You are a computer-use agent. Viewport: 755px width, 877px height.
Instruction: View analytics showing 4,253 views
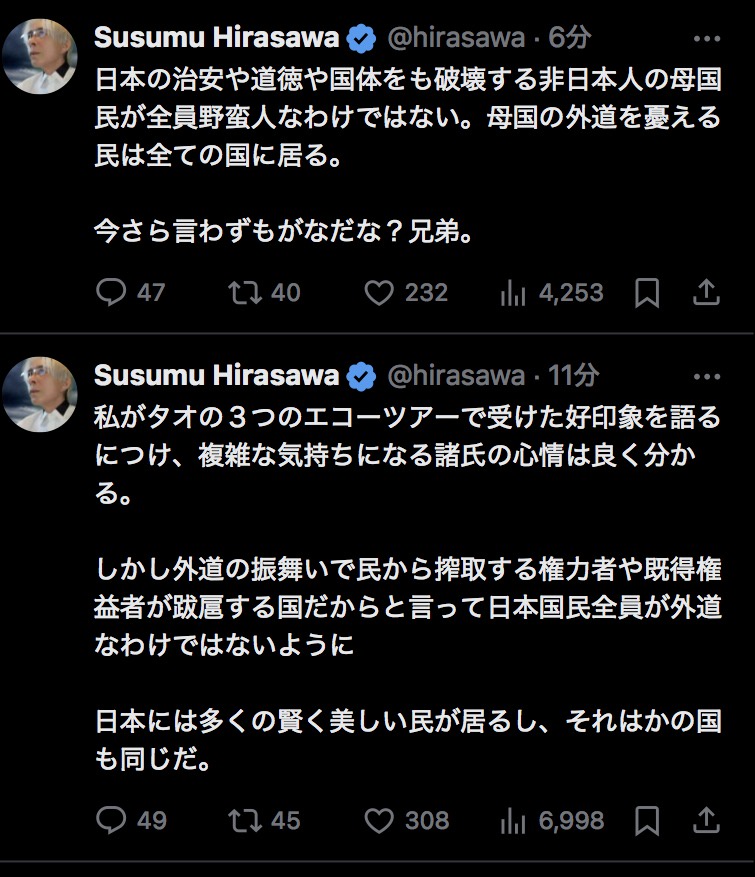(x=513, y=292)
